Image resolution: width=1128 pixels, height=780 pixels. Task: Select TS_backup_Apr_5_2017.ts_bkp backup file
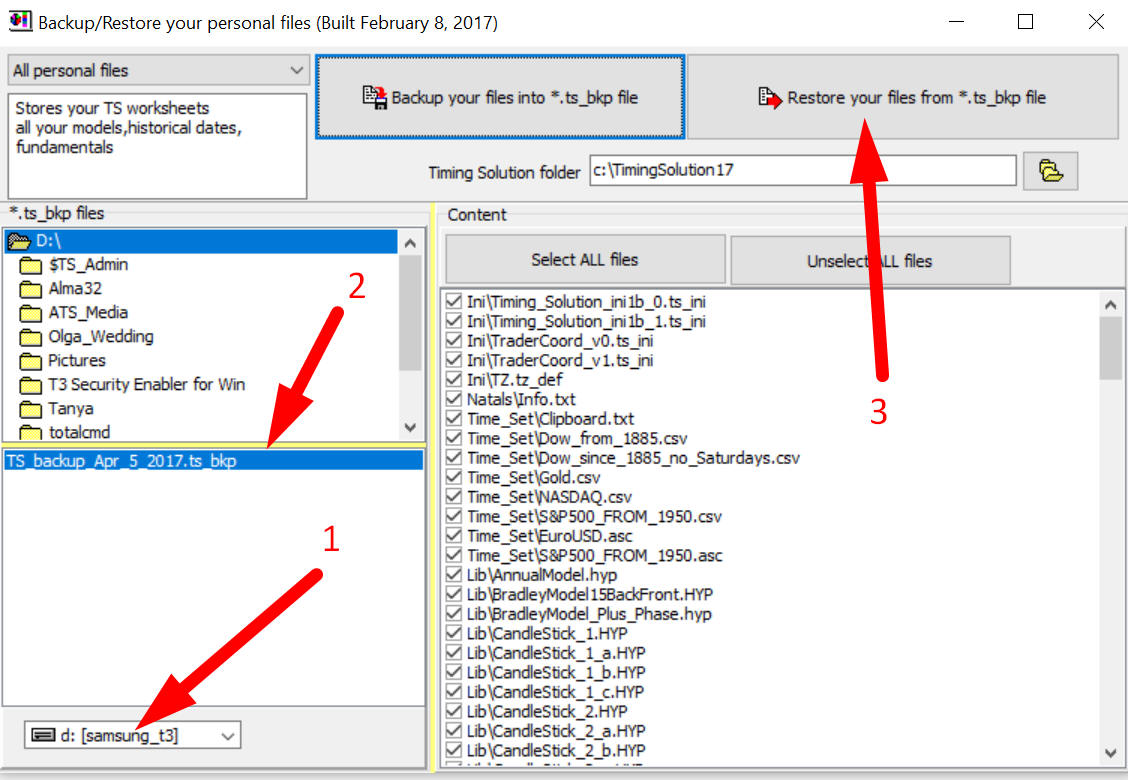pyautogui.click(x=121, y=461)
